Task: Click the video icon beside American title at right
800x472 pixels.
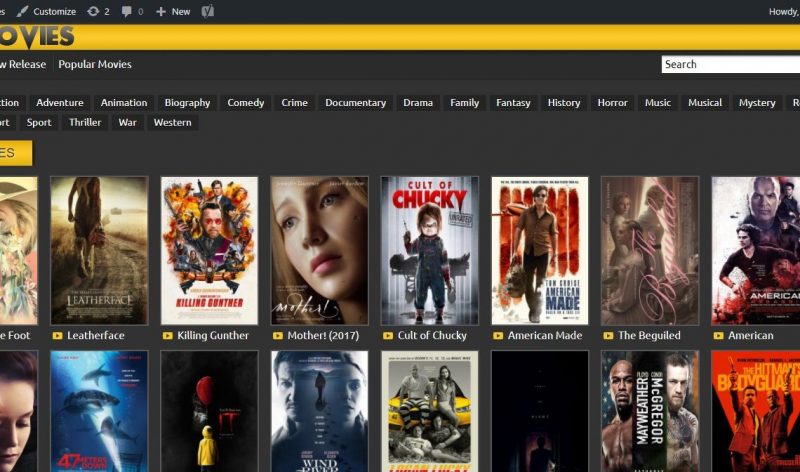Action: pos(718,336)
